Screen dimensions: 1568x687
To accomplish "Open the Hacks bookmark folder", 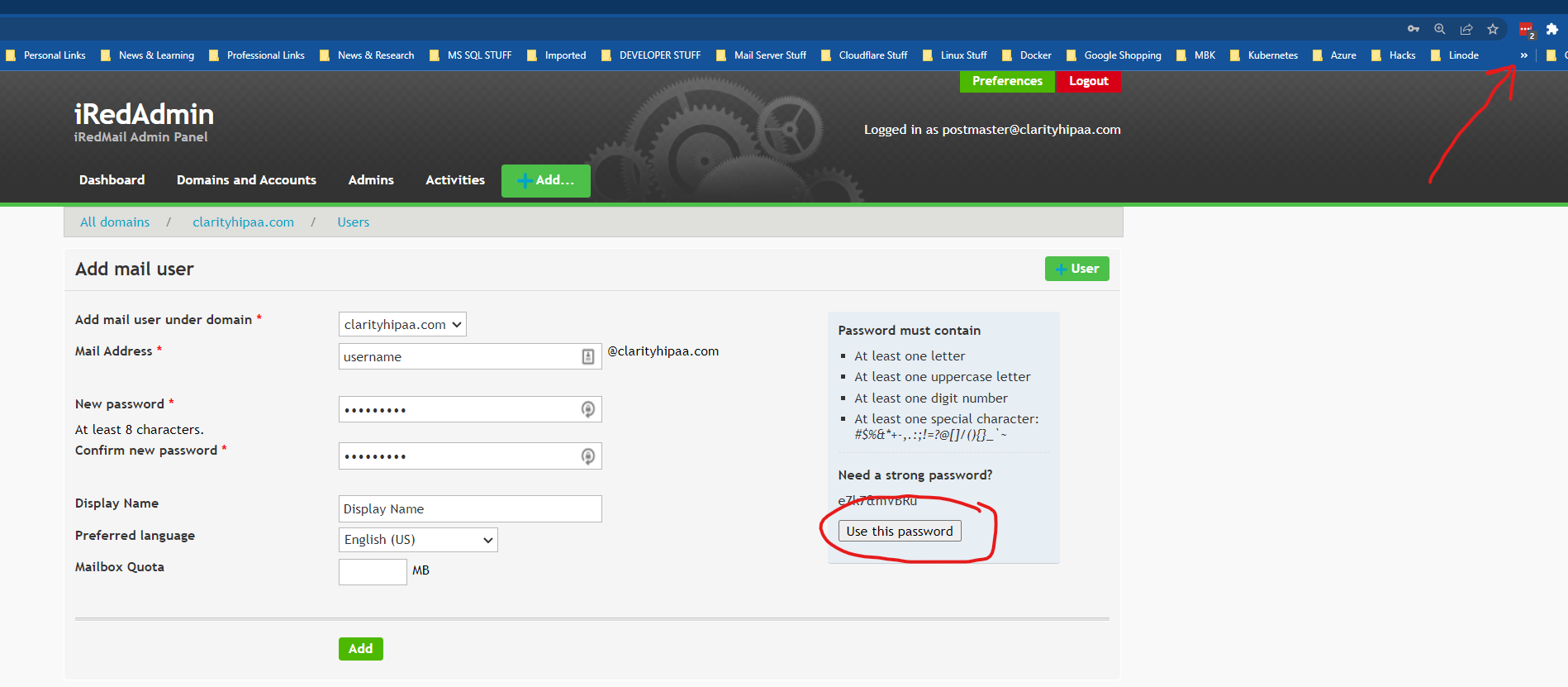I will pyautogui.click(x=1394, y=55).
